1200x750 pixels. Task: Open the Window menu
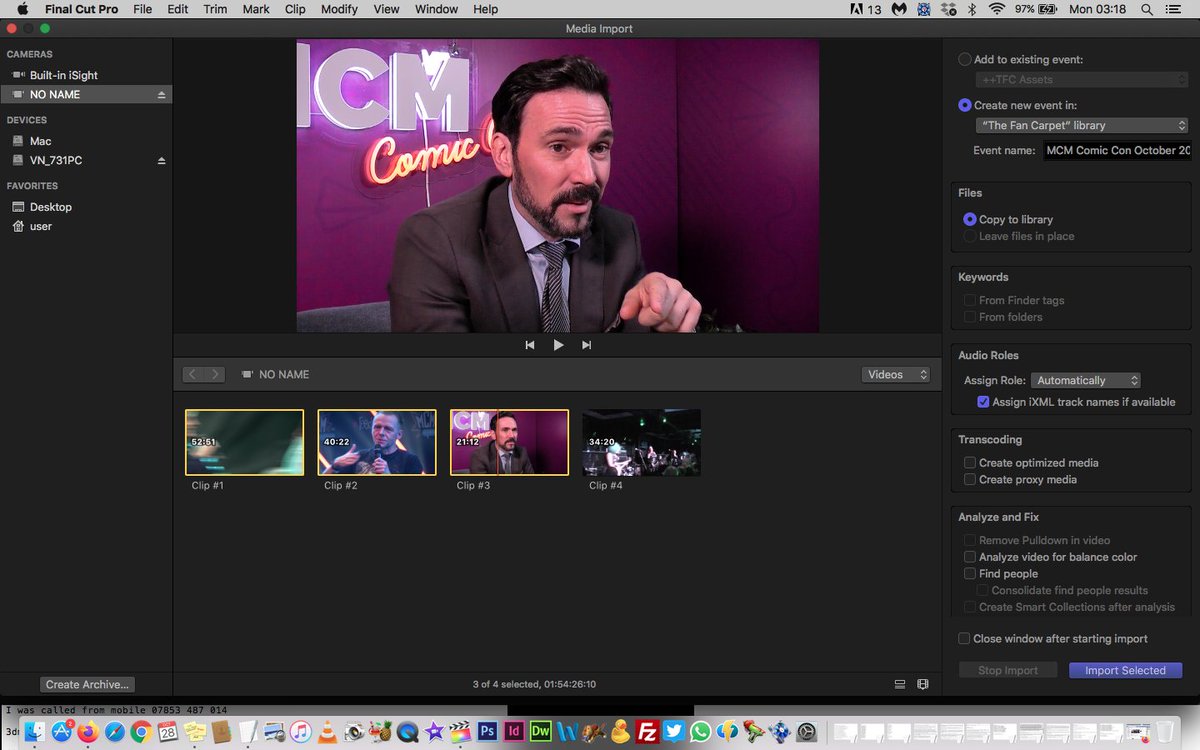[x=437, y=9]
